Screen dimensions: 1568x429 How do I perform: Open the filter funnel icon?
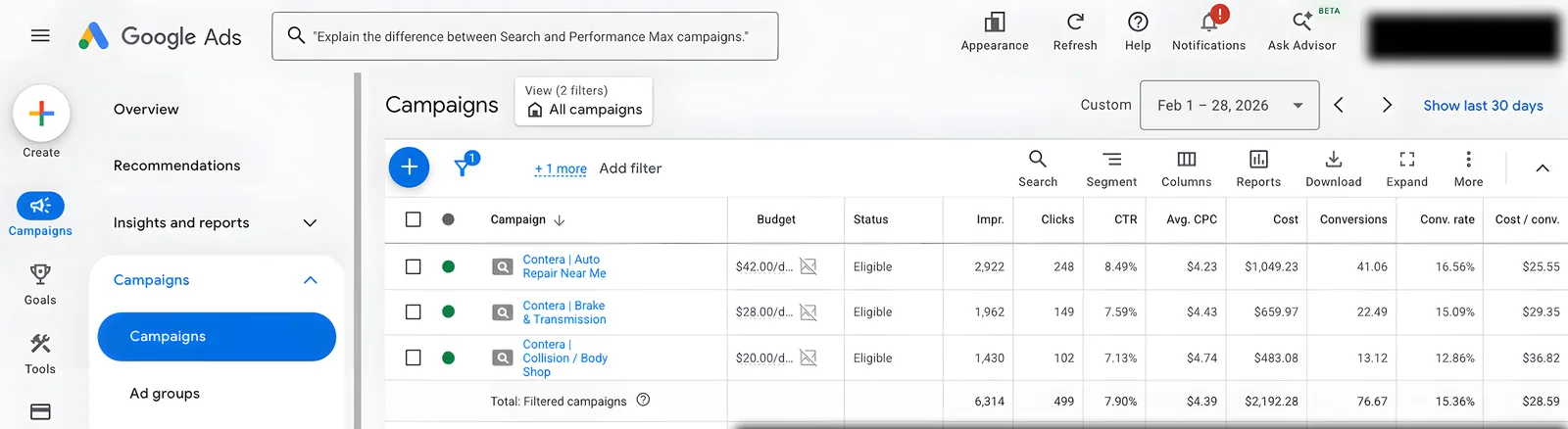point(465,166)
